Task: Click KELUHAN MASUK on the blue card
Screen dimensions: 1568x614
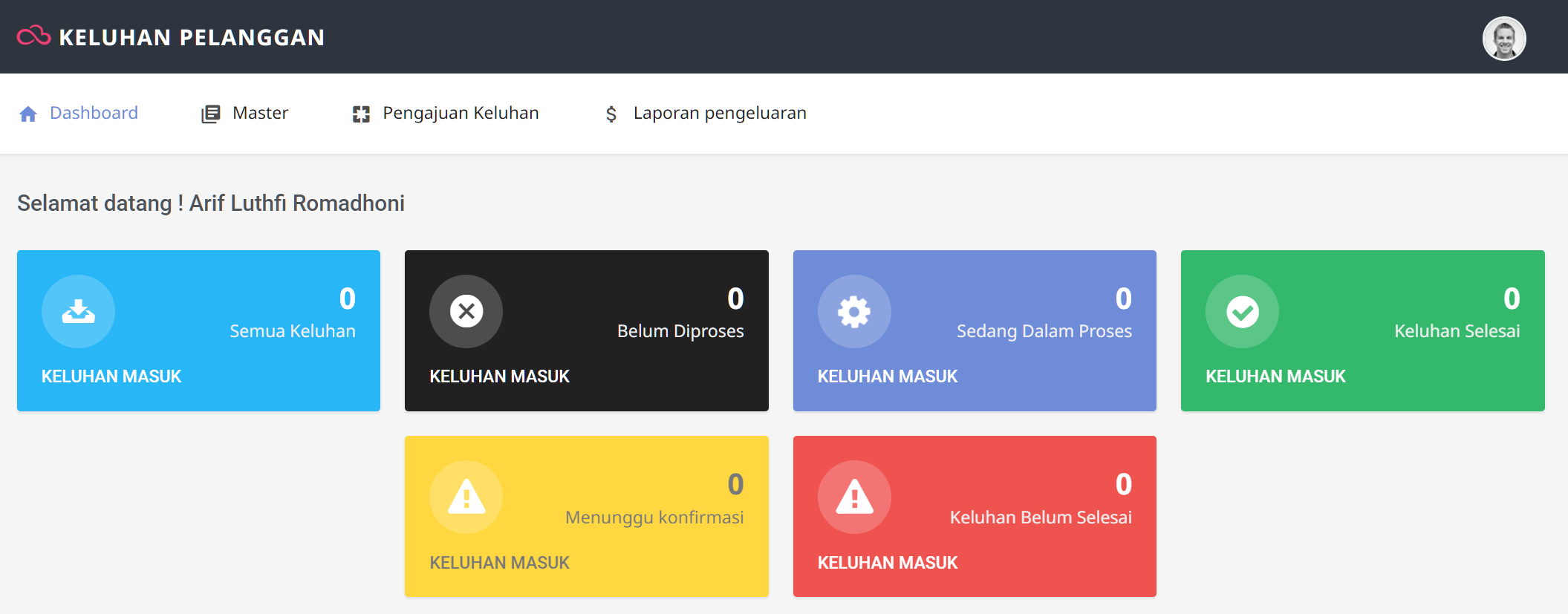Action: point(111,376)
